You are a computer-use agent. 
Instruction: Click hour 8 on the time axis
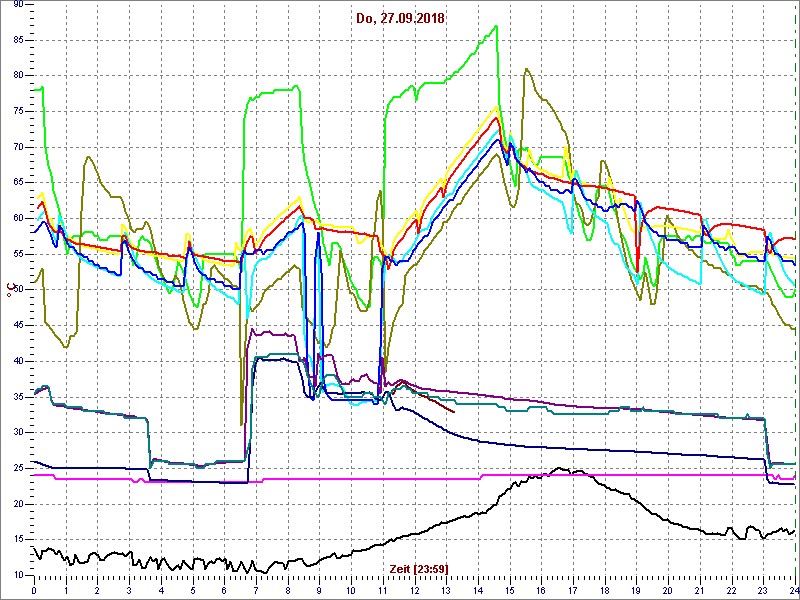click(x=287, y=590)
